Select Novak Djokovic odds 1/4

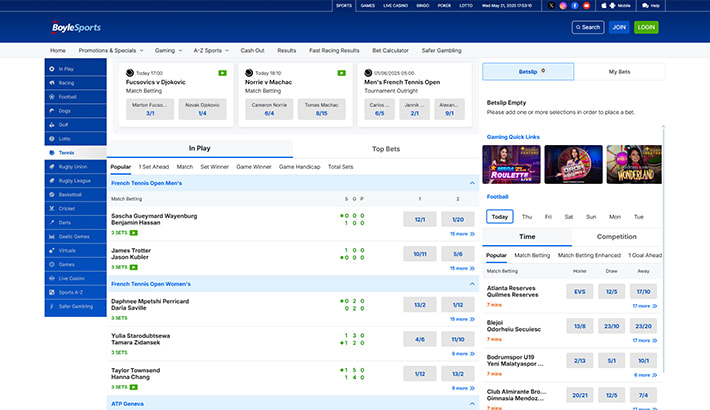tap(202, 109)
